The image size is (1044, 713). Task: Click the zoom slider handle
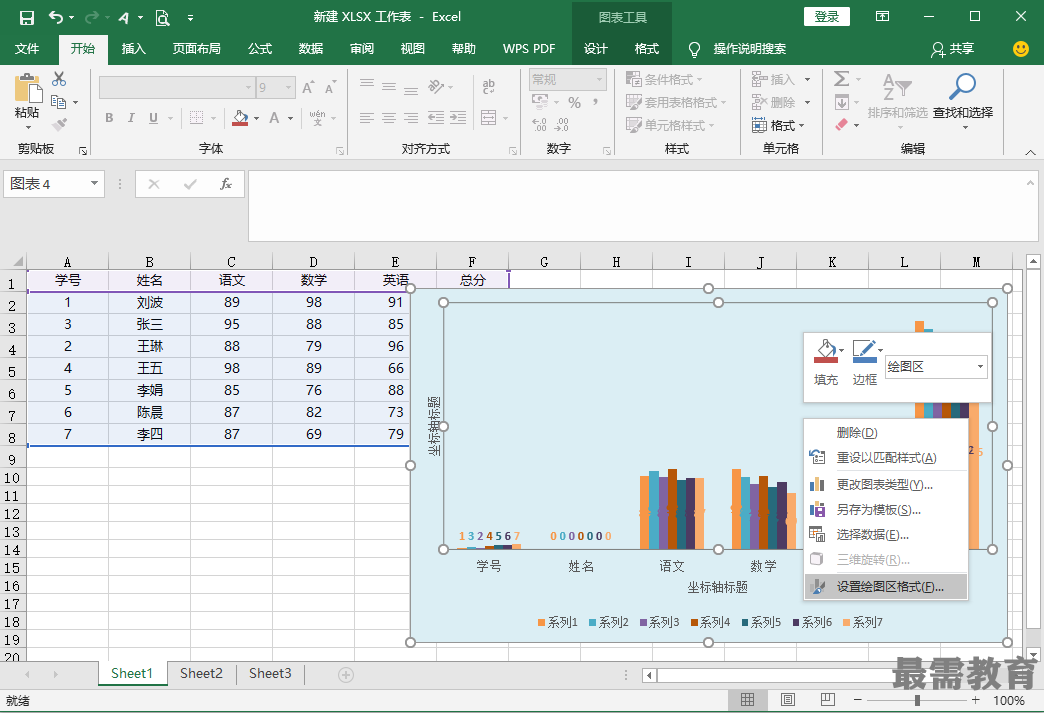click(x=917, y=700)
